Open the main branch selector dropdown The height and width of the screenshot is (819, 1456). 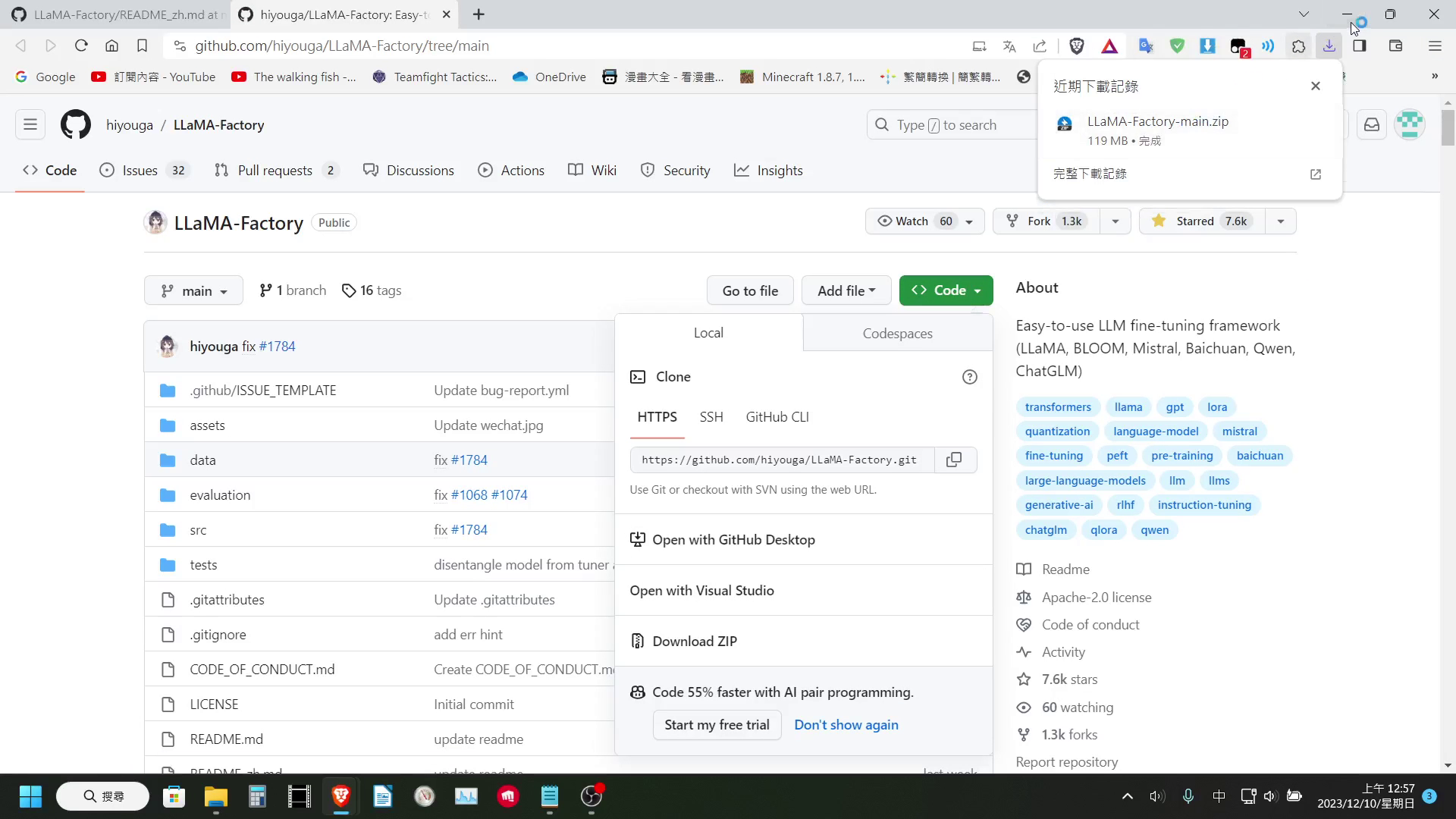[193, 291]
